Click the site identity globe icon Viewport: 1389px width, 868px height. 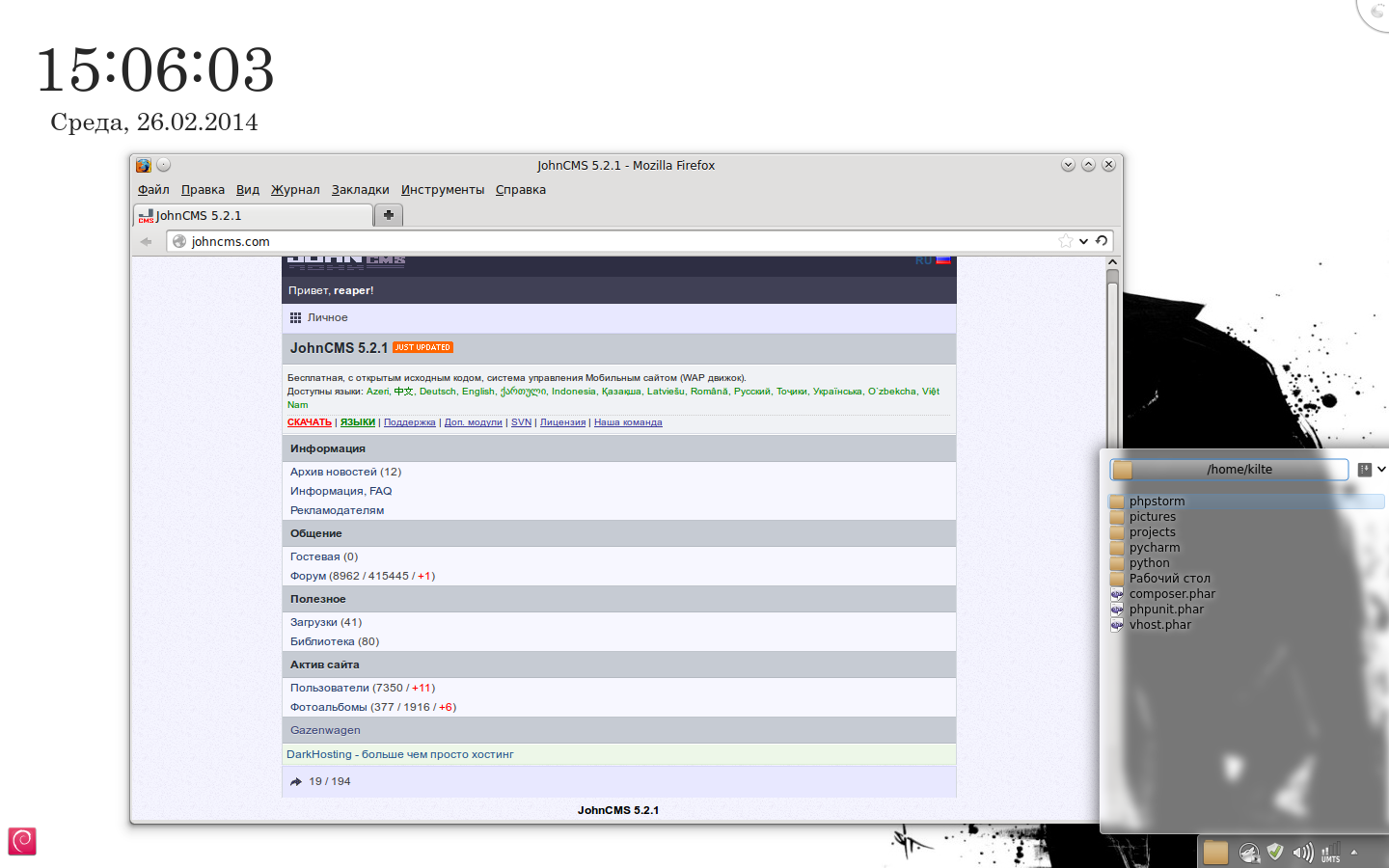pos(179,241)
